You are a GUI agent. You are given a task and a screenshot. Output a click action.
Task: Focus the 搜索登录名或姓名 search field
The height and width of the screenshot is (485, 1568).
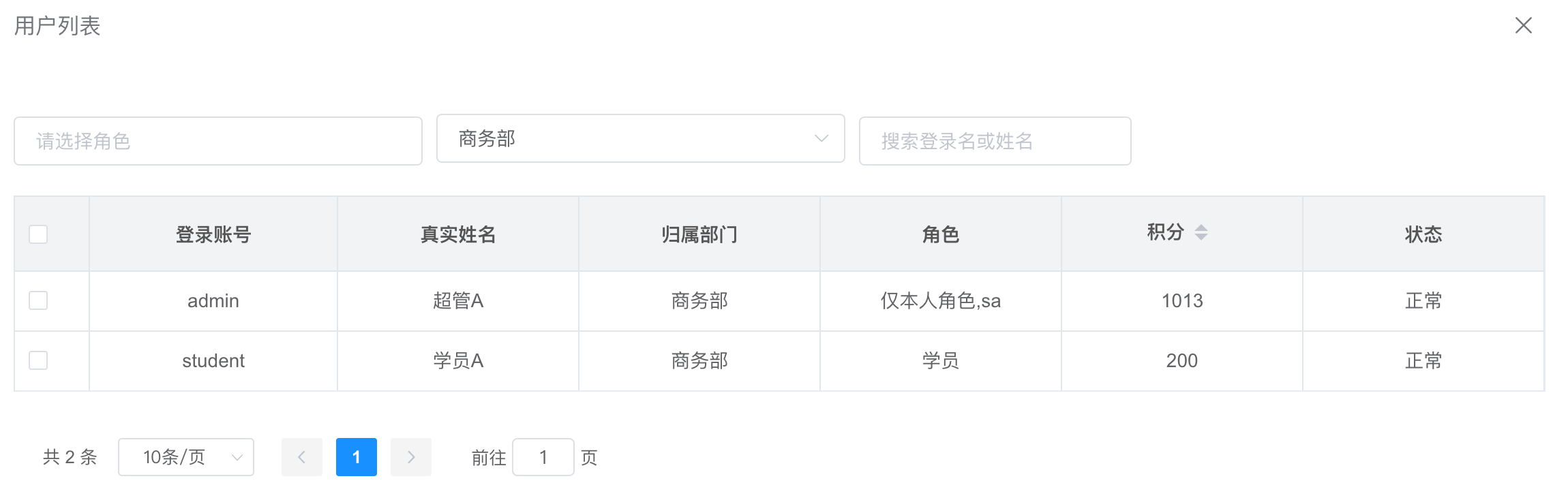click(995, 141)
